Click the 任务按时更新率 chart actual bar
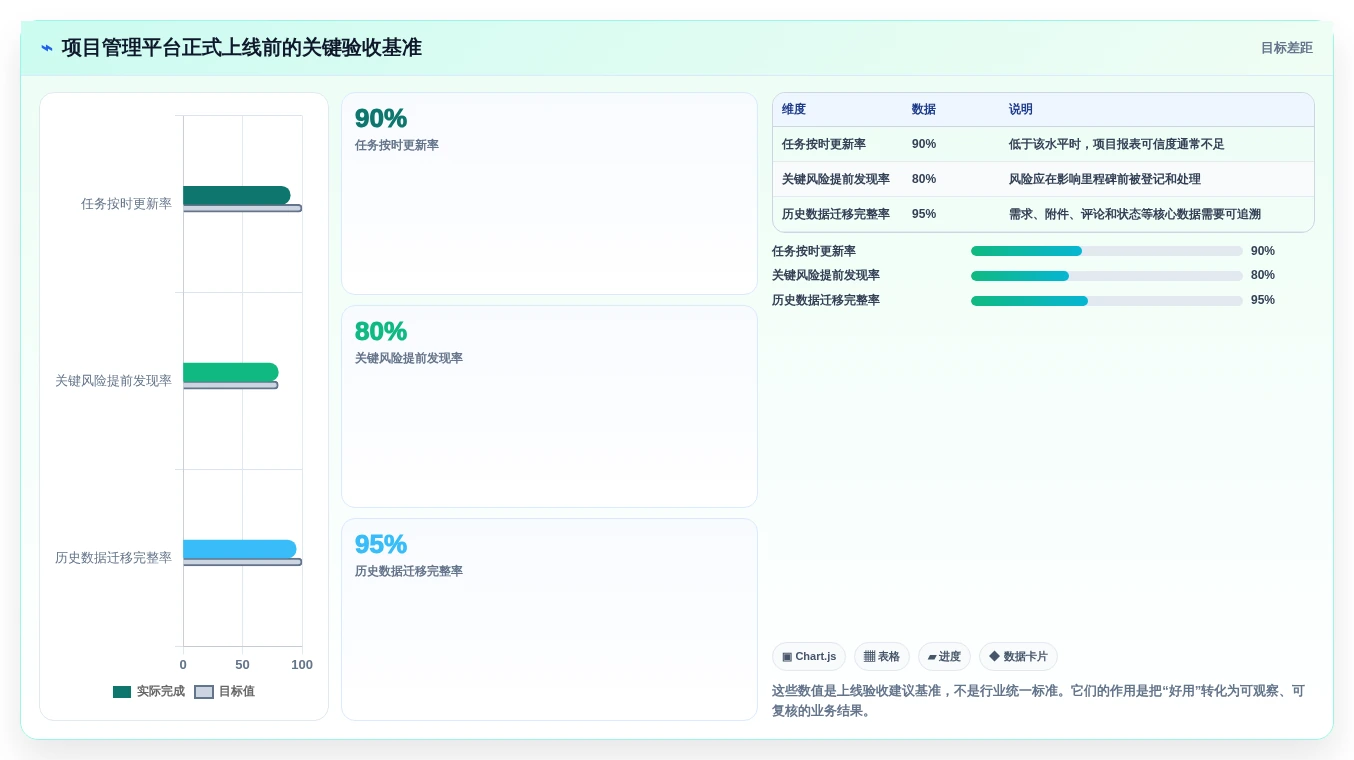 (x=237, y=195)
